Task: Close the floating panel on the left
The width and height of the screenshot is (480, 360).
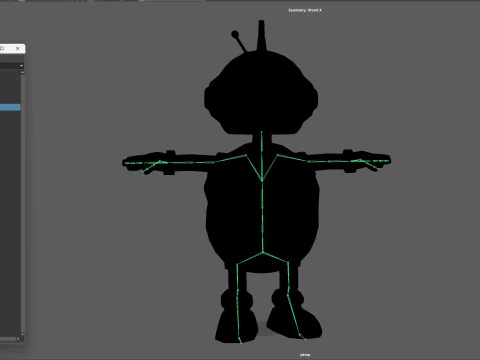Action: [17, 49]
